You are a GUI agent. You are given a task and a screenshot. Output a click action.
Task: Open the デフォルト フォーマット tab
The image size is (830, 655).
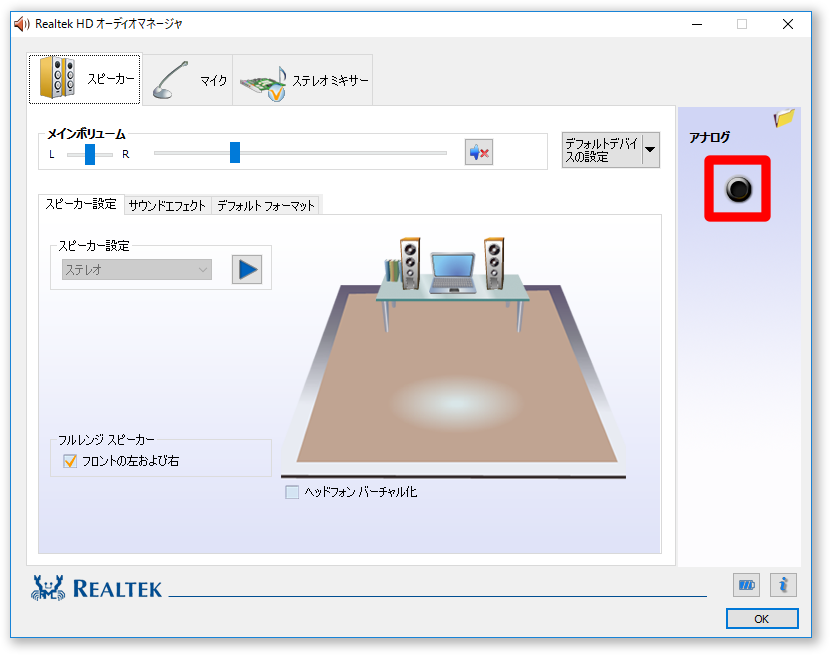pos(266,205)
